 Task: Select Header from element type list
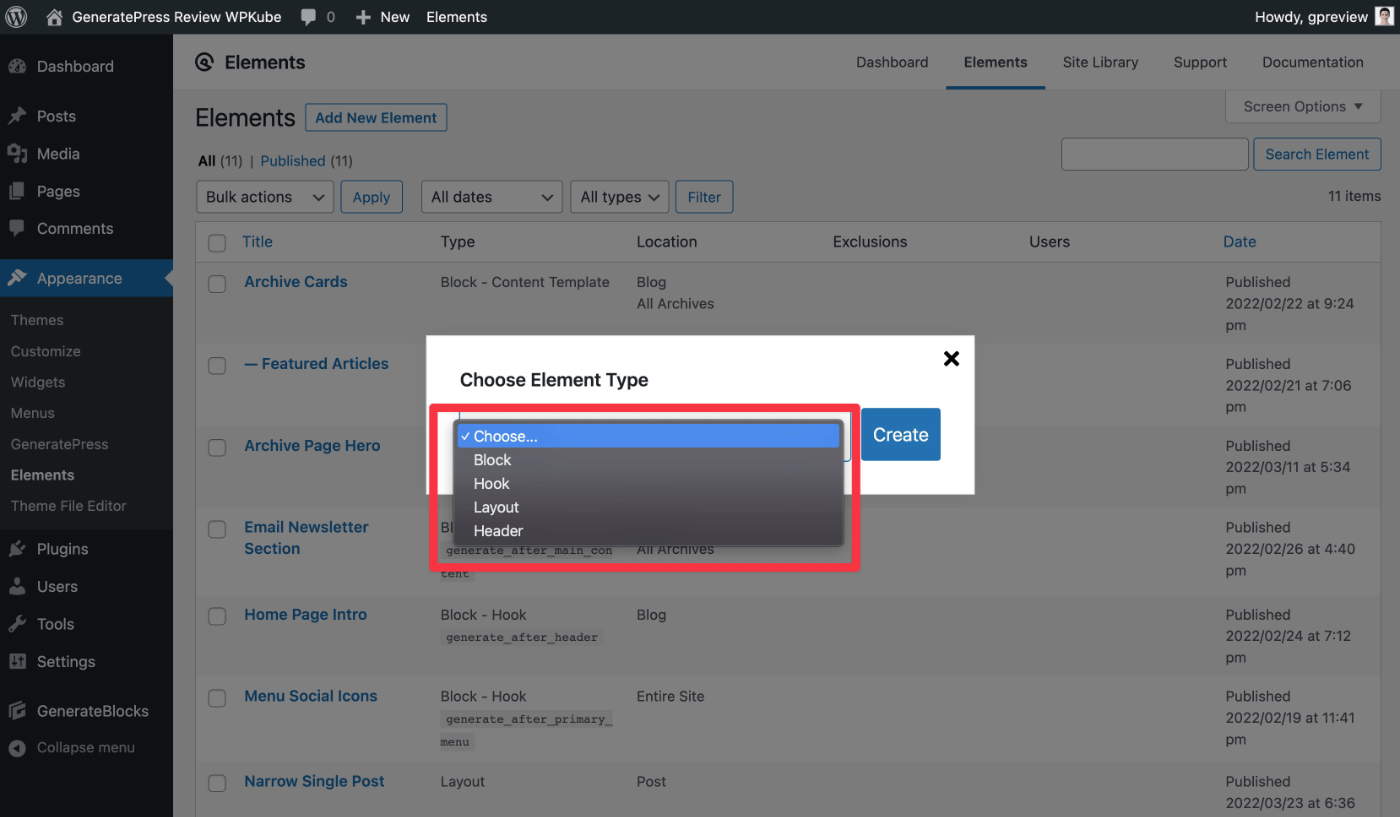[x=647, y=531]
